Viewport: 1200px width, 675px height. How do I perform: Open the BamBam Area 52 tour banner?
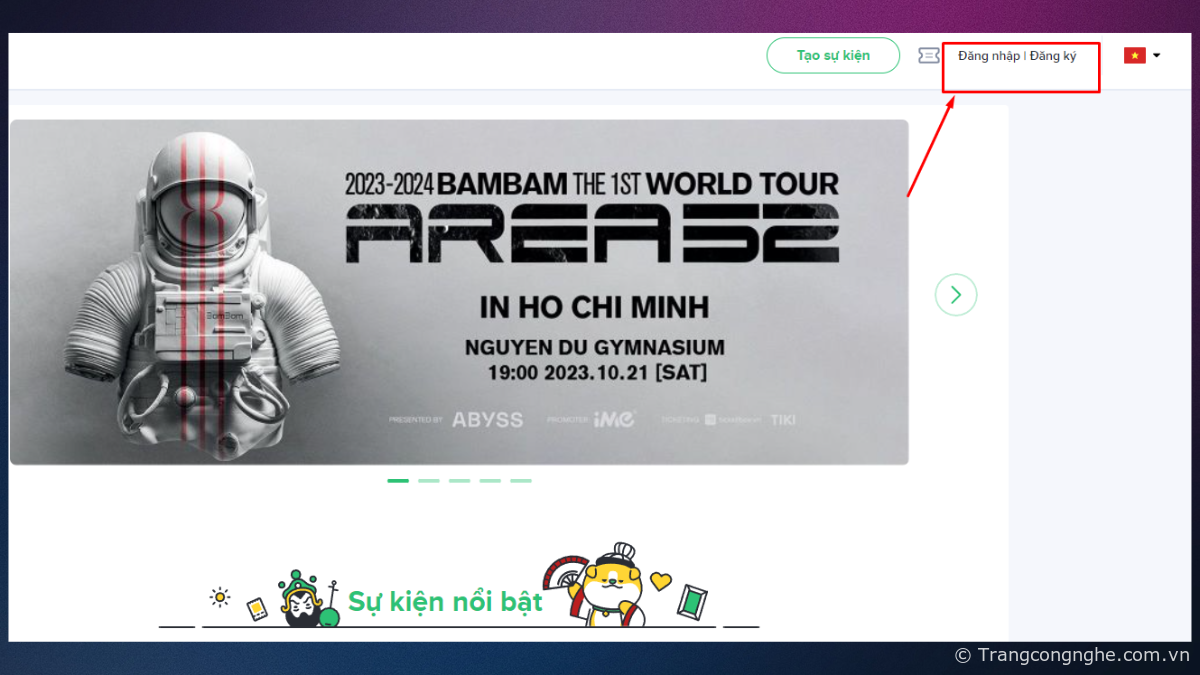[459, 292]
